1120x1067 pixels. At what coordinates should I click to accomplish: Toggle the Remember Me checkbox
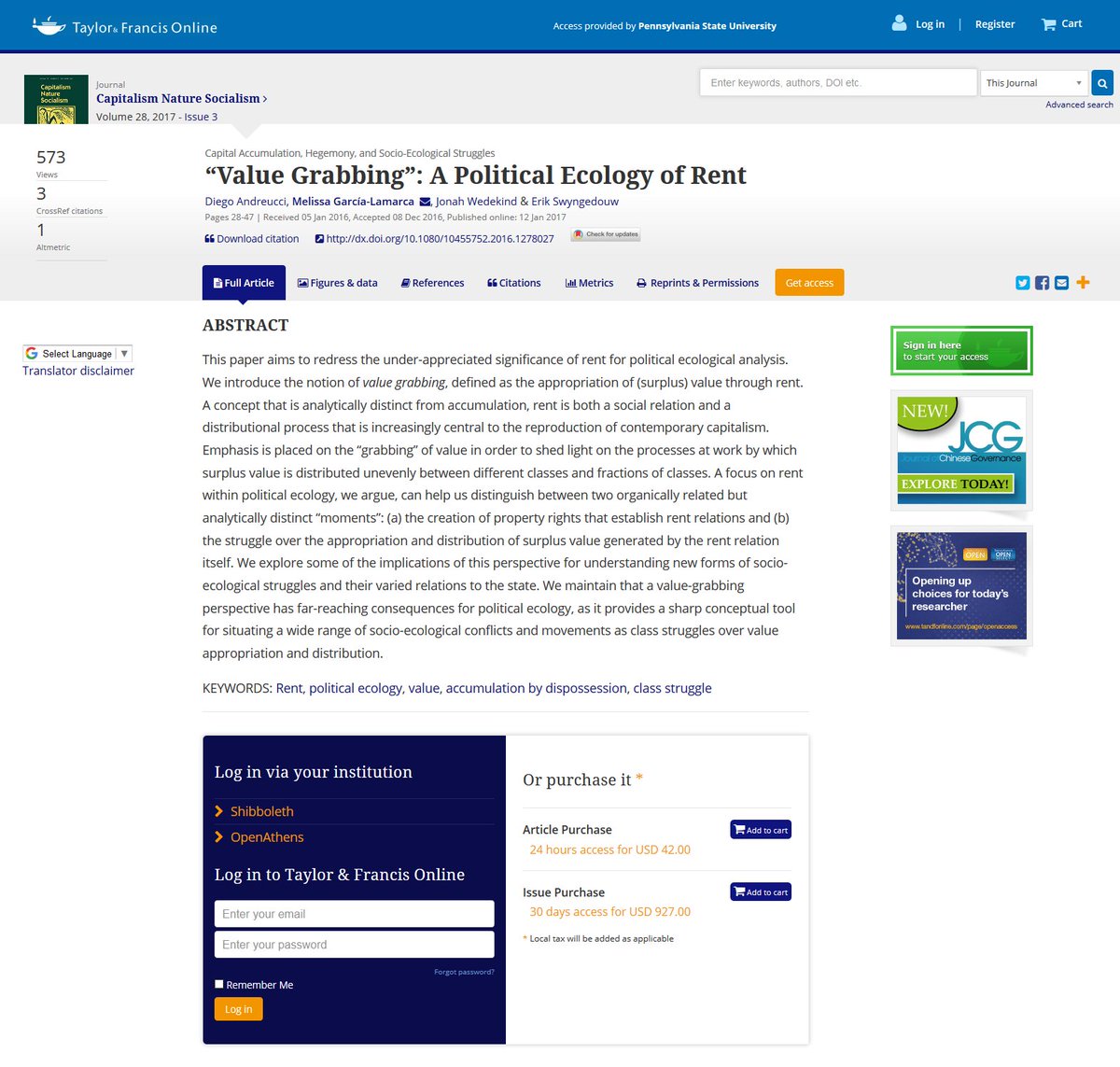coord(219,984)
